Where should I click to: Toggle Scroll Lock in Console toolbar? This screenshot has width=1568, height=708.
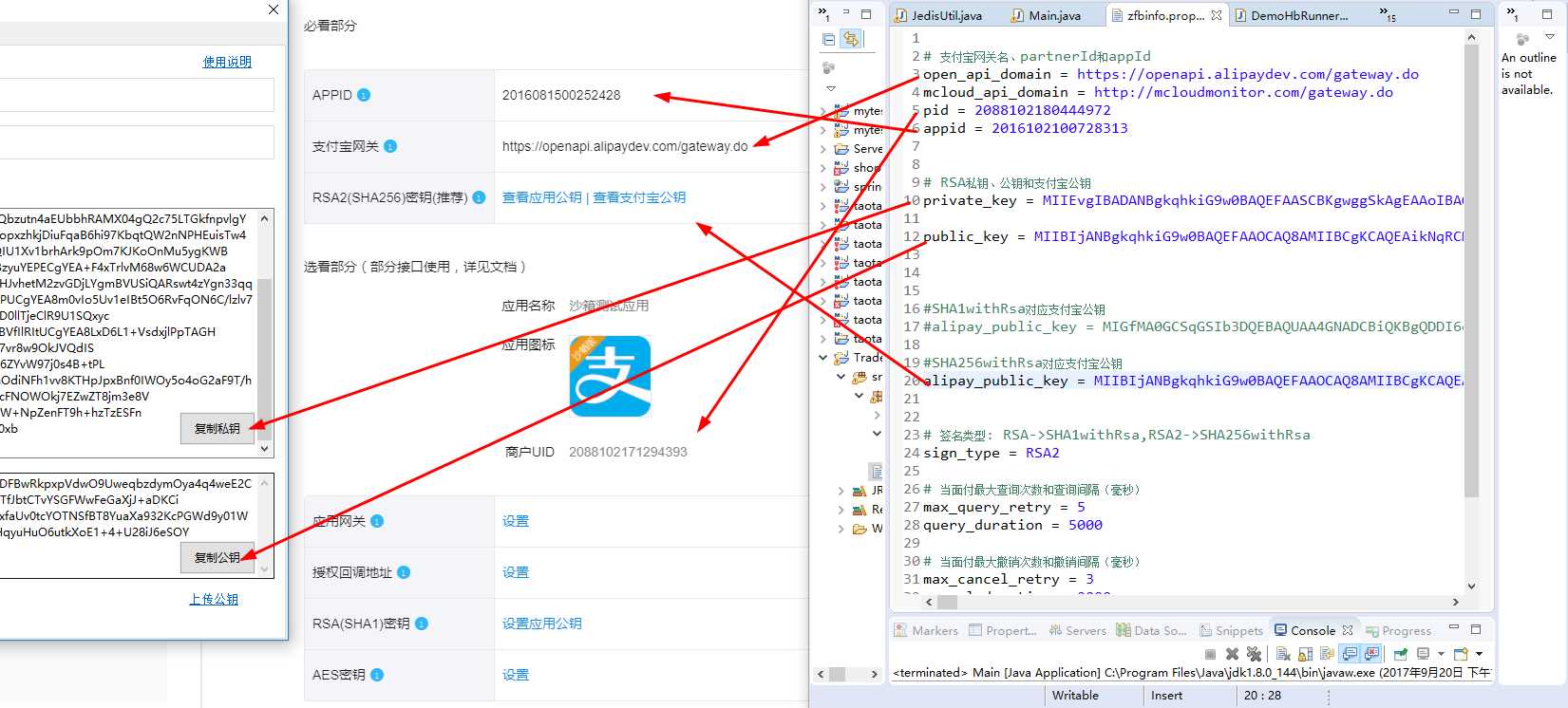click(1305, 654)
